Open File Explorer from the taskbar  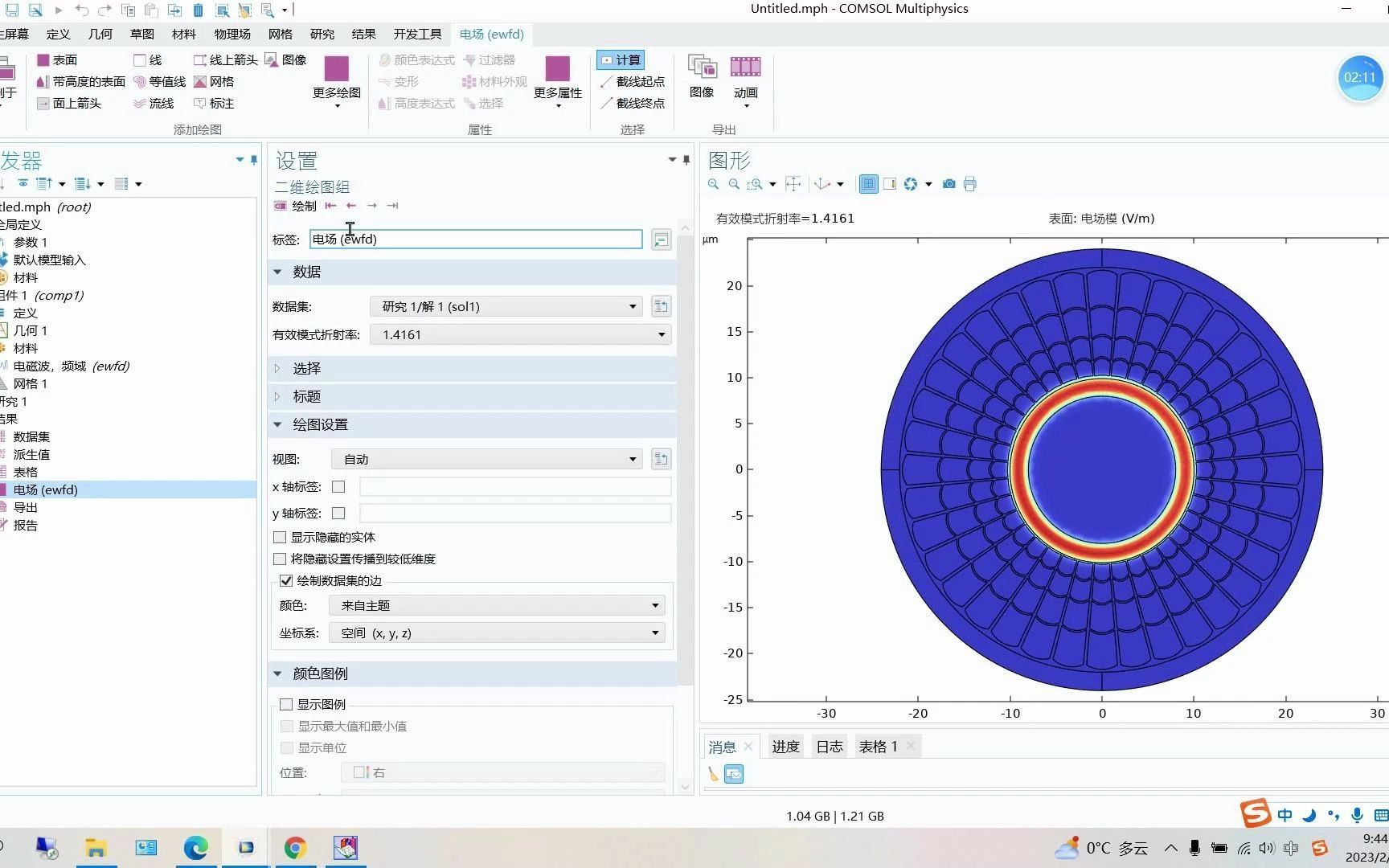tap(96, 848)
